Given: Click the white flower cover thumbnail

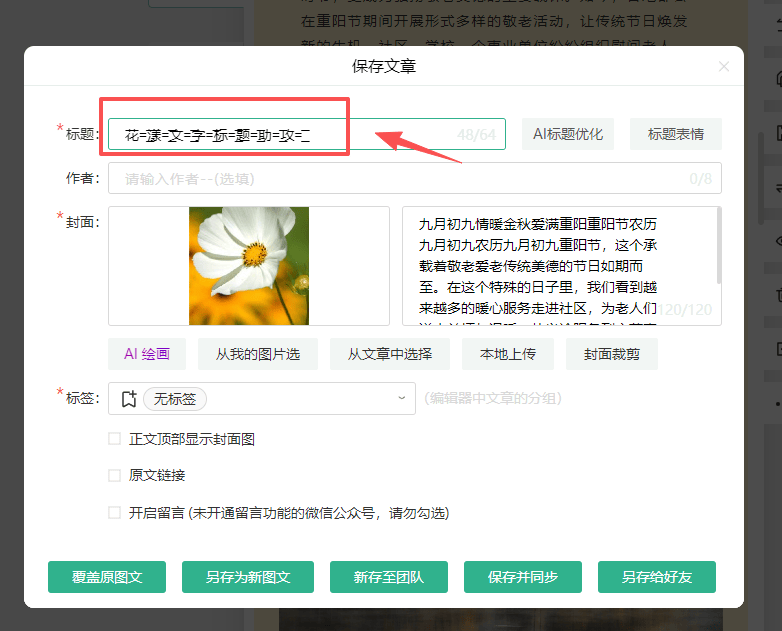Looking at the screenshot, I should 249,266.
